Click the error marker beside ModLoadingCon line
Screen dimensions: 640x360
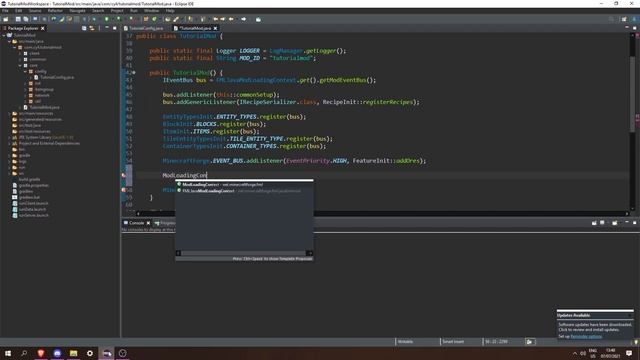pyautogui.click(x=124, y=175)
